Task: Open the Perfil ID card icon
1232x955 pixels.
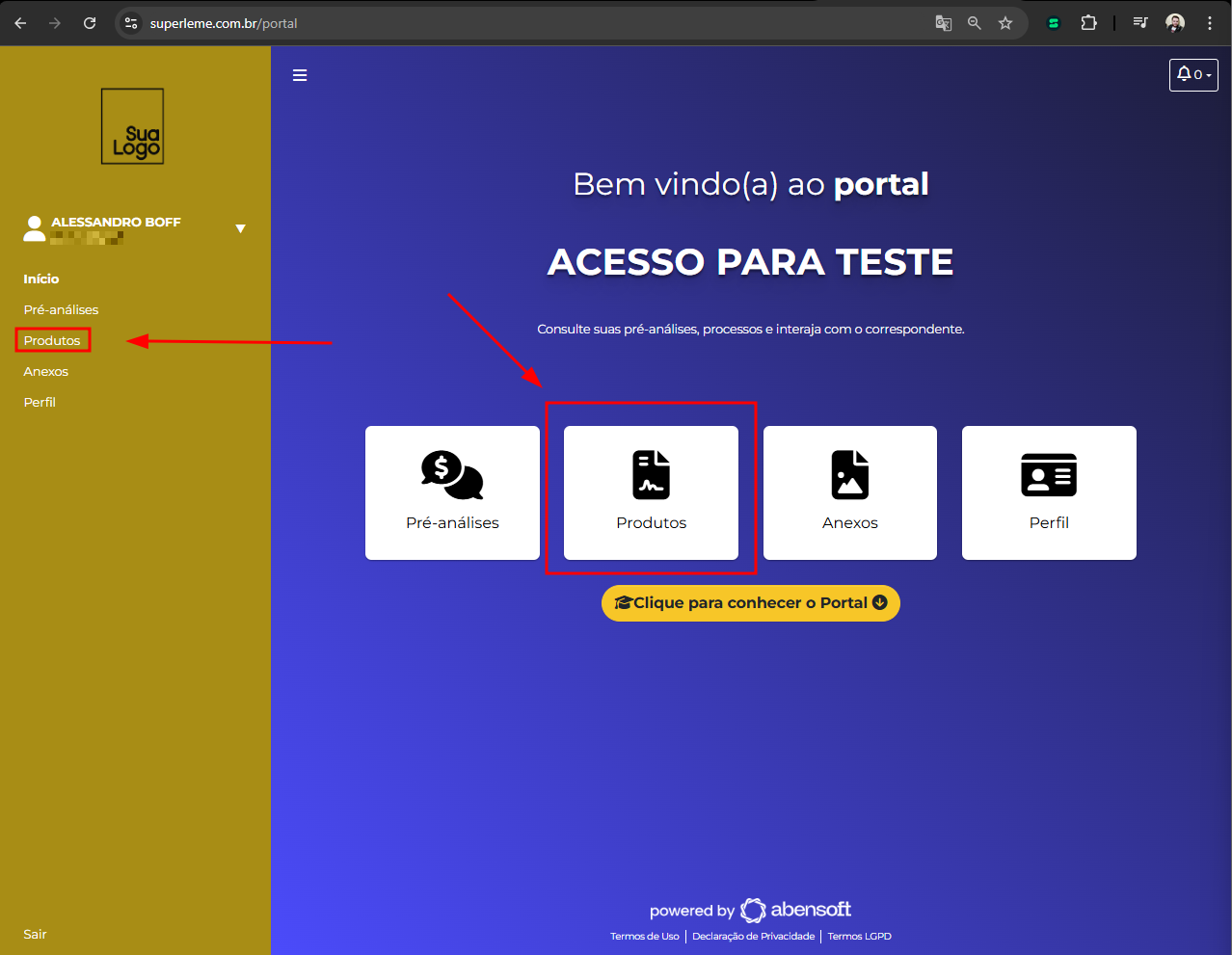Action: click(1049, 474)
